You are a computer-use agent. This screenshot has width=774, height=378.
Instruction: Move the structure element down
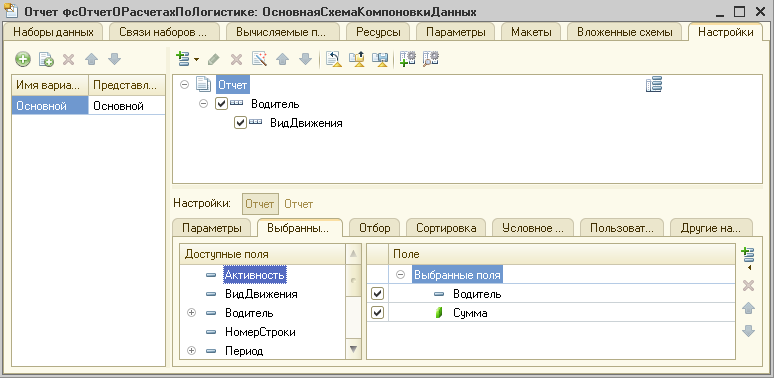[x=306, y=59]
